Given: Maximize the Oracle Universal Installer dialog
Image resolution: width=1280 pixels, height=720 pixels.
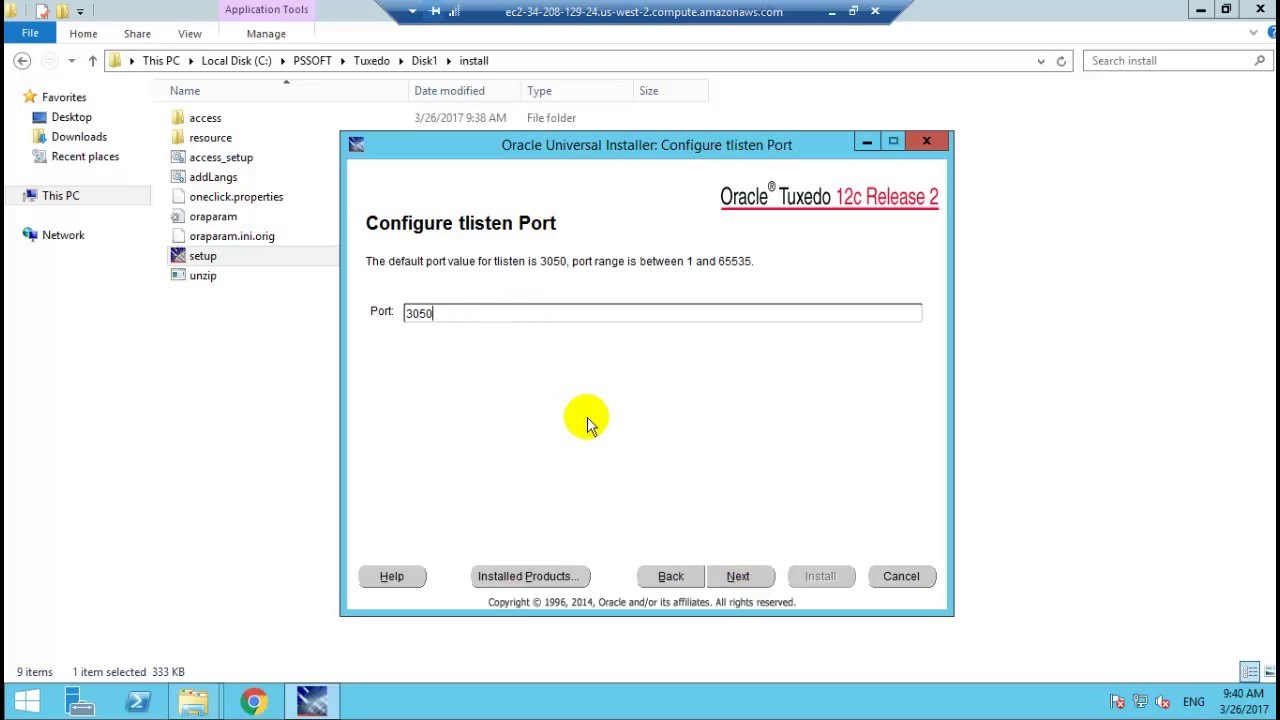Looking at the screenshot, I should tap(894, 142).
